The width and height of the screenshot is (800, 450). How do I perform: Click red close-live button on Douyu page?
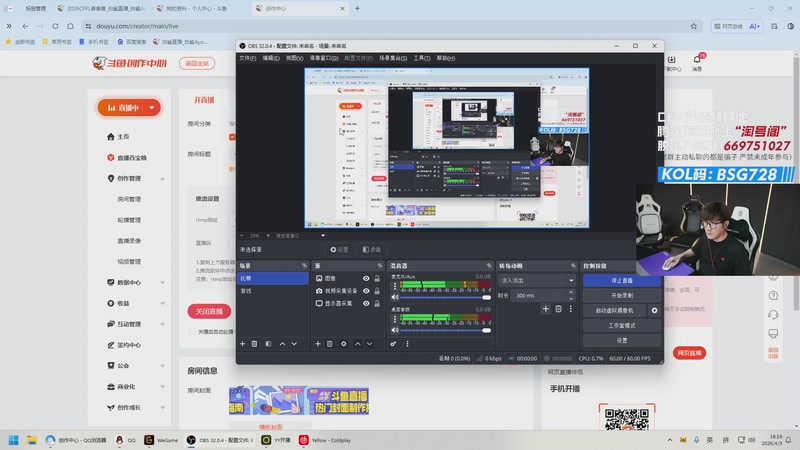209,311
